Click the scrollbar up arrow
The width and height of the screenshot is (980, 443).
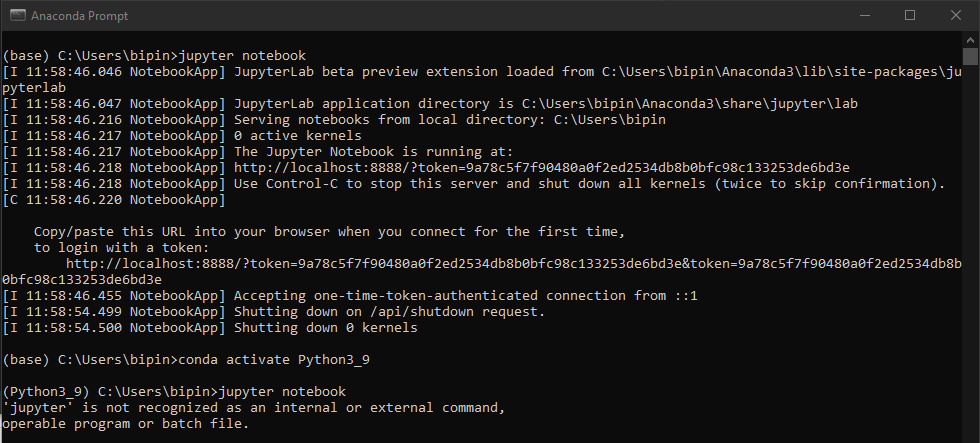(x=970, y=39)
